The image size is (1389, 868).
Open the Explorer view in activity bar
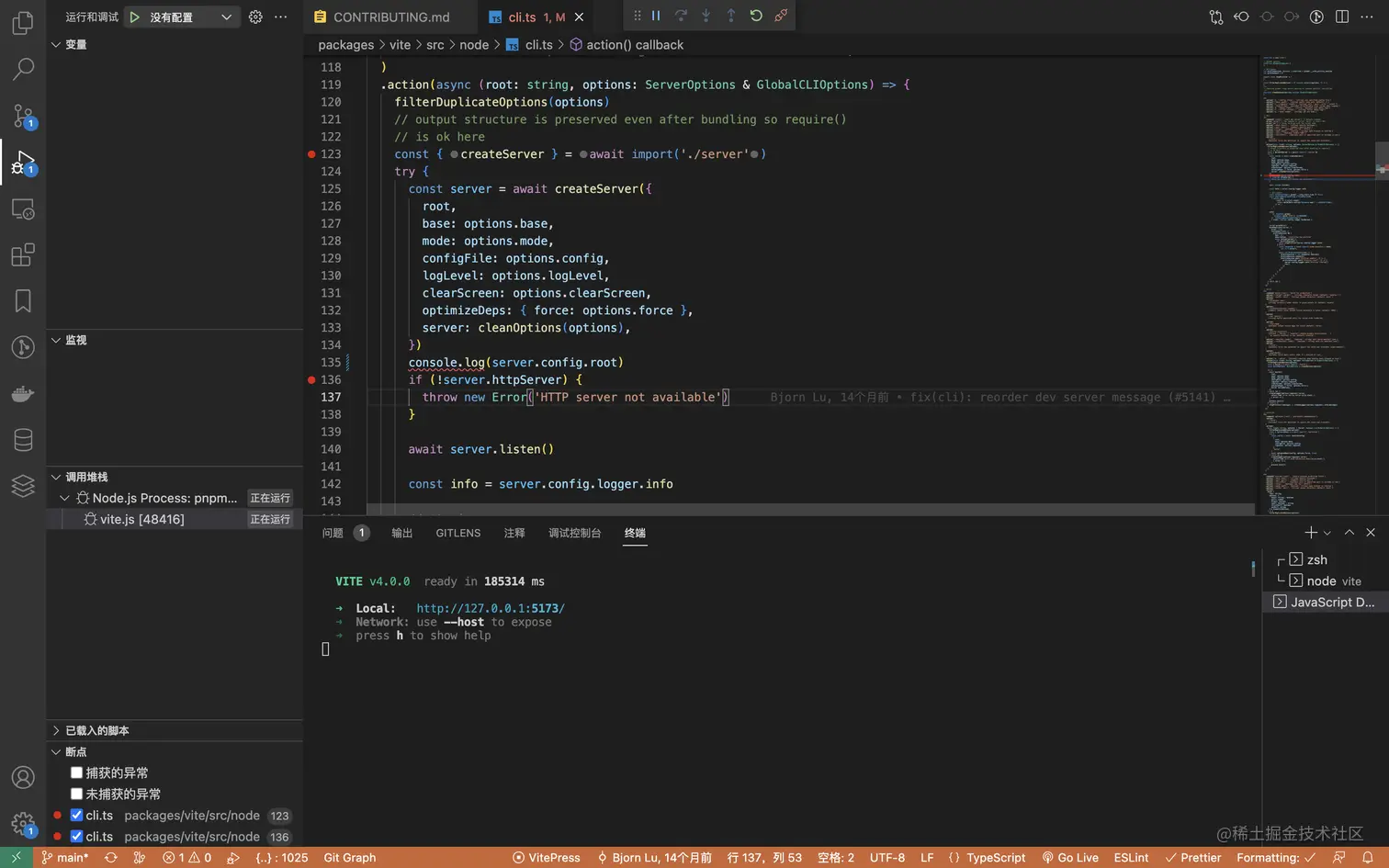23,22
